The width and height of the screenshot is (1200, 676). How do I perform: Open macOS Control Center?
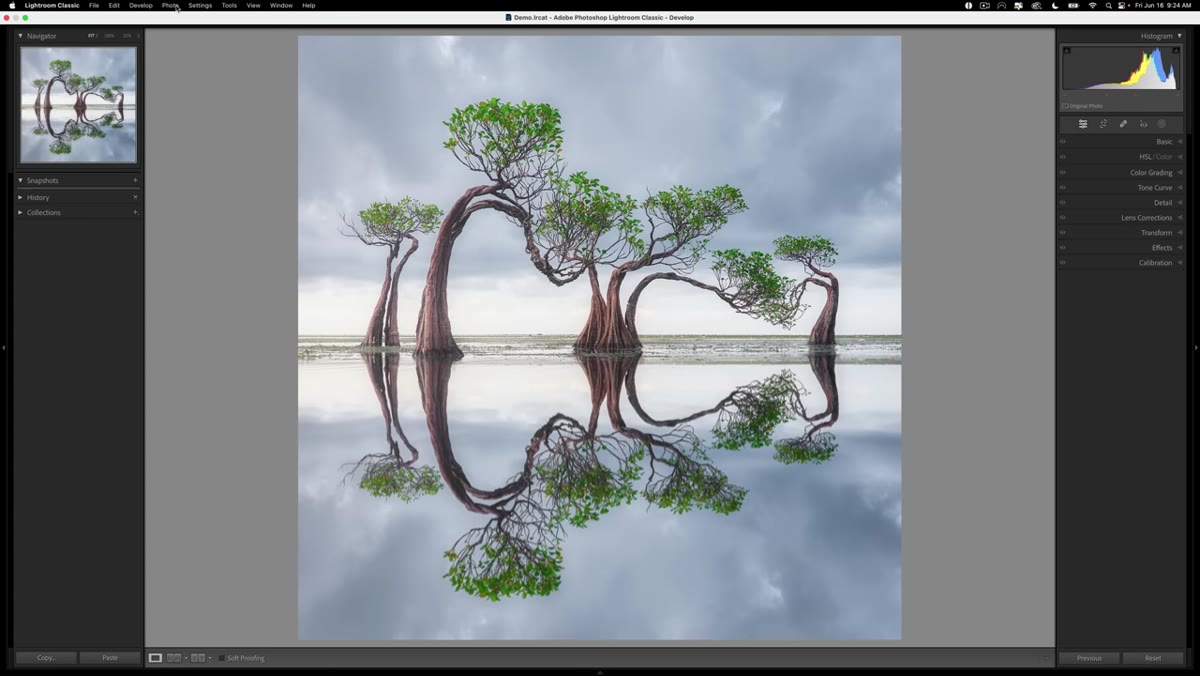[x=1123, y=5]
